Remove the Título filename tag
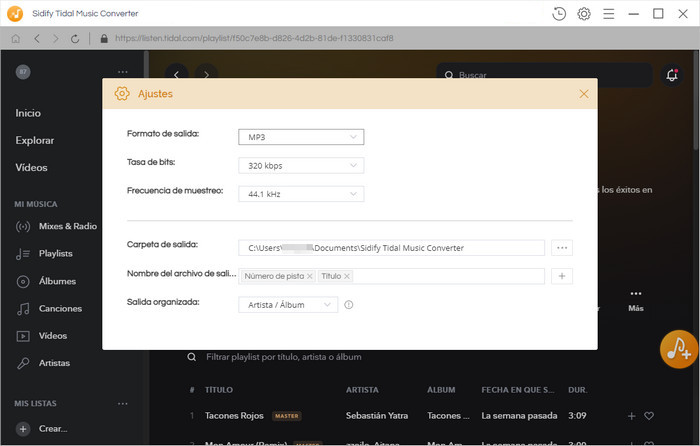Image resolution: width=700 pixels, height=446 pixels. [x=346, y=276]
